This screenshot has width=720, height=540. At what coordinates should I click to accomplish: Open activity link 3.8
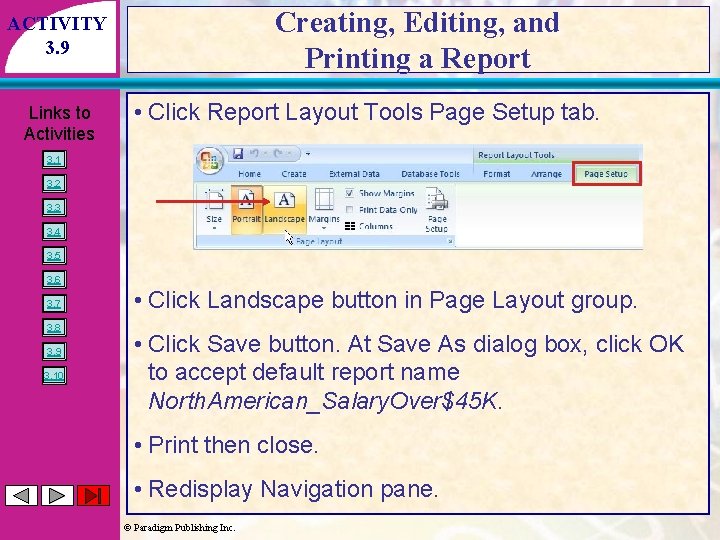point(54,327)
